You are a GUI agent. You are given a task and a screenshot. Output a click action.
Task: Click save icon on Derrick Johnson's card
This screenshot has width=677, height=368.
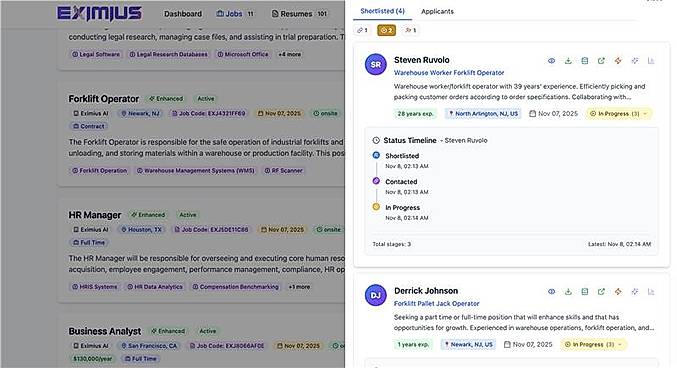[x=585, y=292]
